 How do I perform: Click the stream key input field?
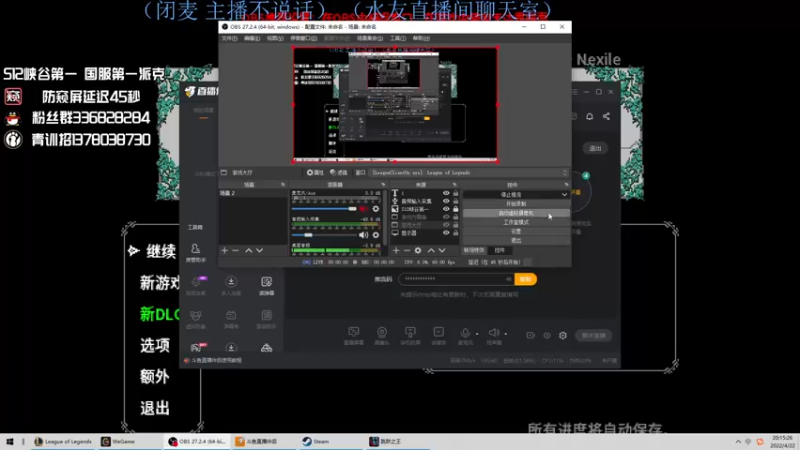[456, 279]
